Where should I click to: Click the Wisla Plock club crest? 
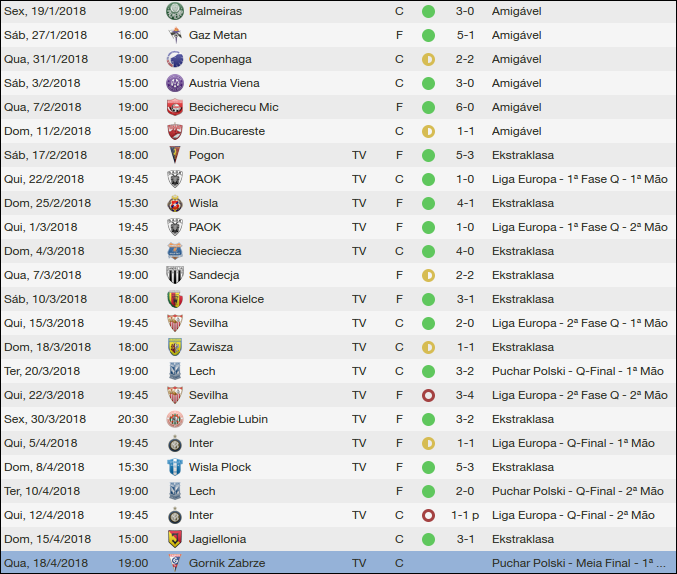point(175,467)
